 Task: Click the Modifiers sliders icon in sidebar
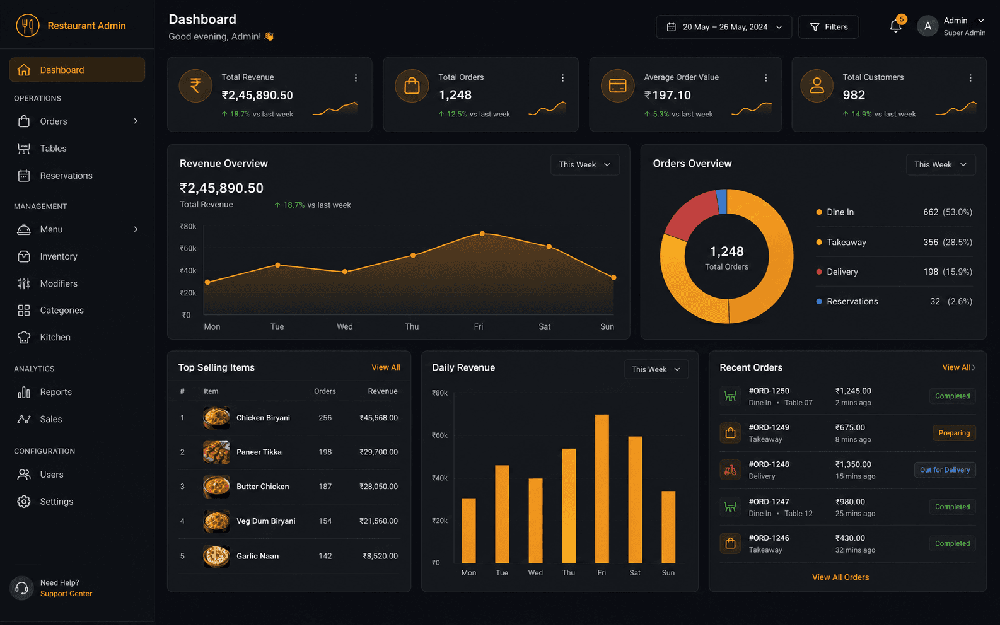click(x=24, y=283)
